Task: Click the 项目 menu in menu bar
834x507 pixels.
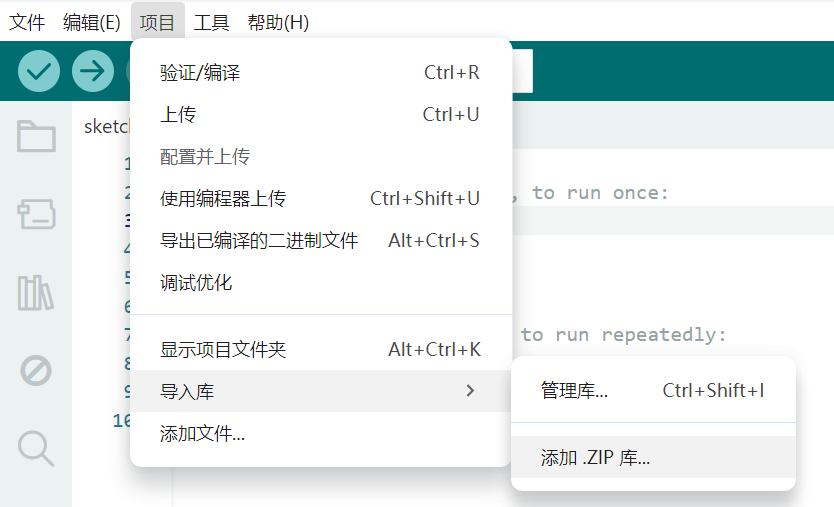Action: click(x=157, y=22)
